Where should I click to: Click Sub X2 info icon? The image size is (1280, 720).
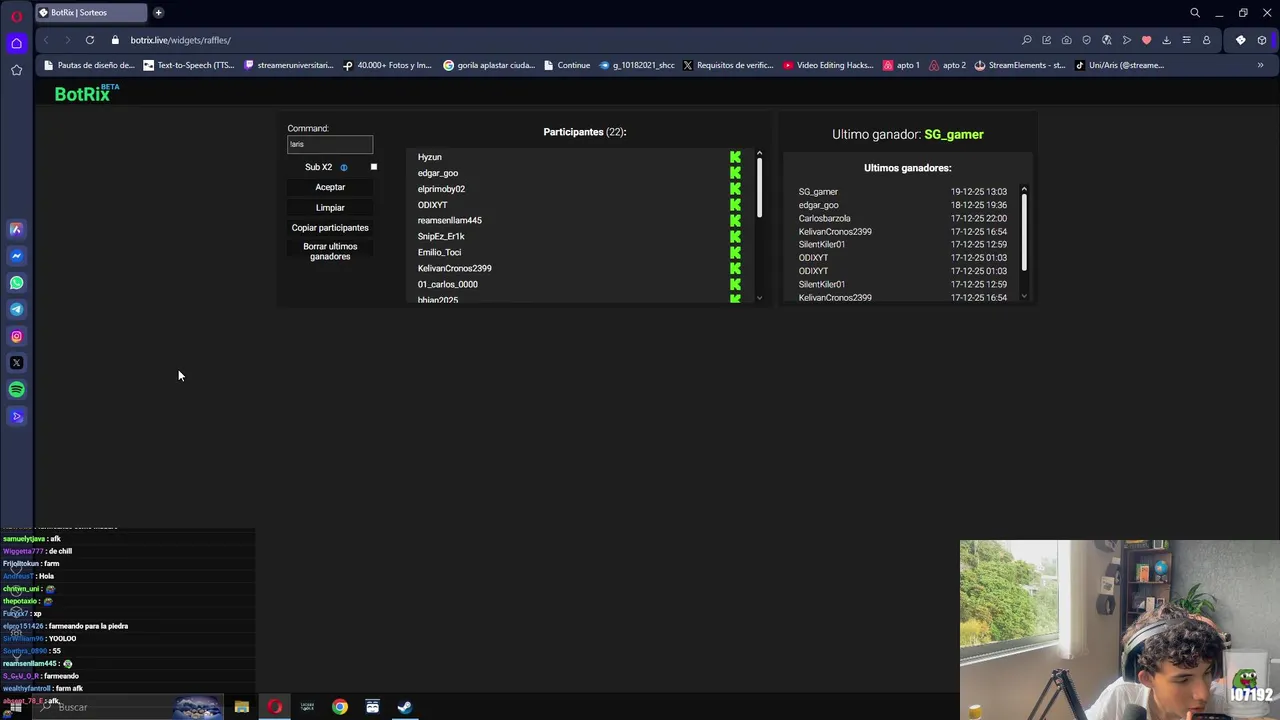pyautogui.click(x=343, y=167)
